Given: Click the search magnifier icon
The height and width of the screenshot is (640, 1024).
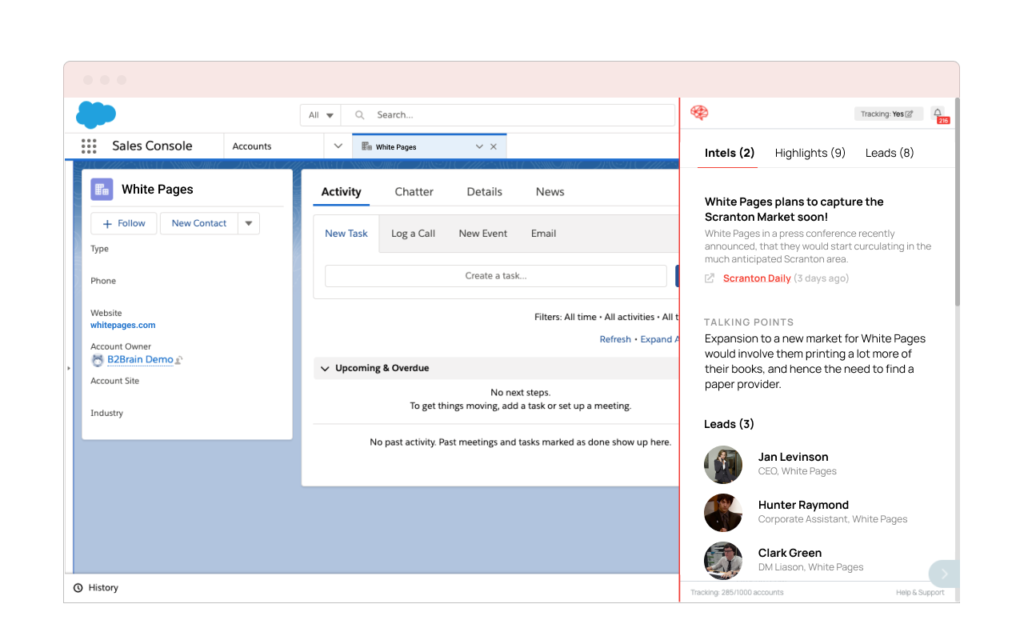Looking at the screenshot, I should [359, 115].
